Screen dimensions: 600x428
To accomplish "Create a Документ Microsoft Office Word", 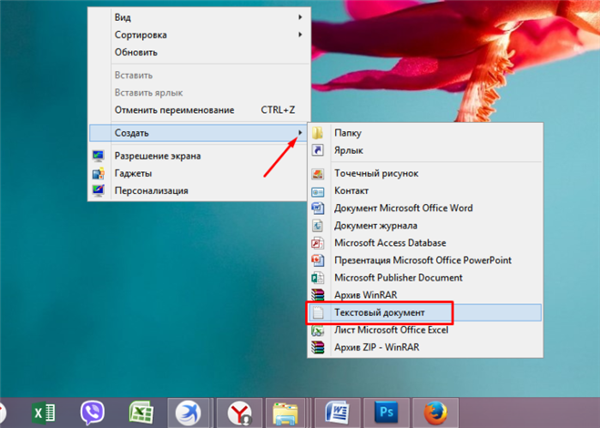I will (425, 208).
